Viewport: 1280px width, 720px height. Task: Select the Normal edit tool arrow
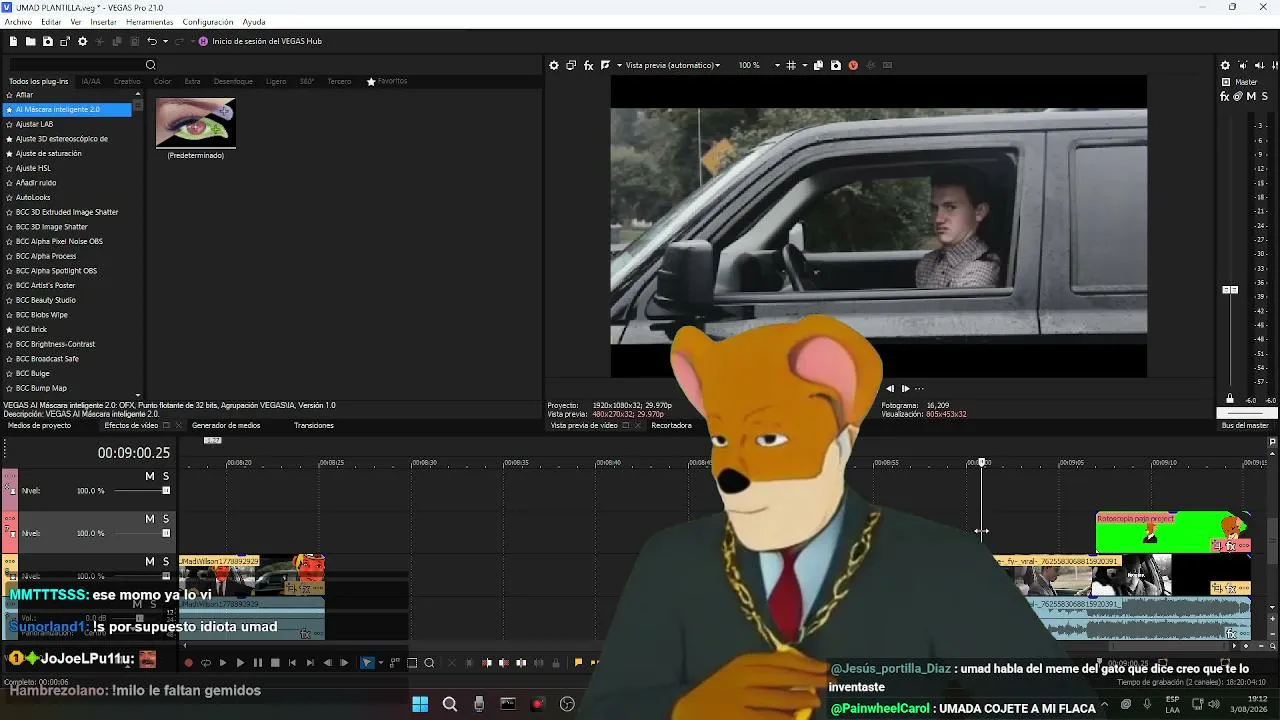pyautogui.click(x=367, y=663)
